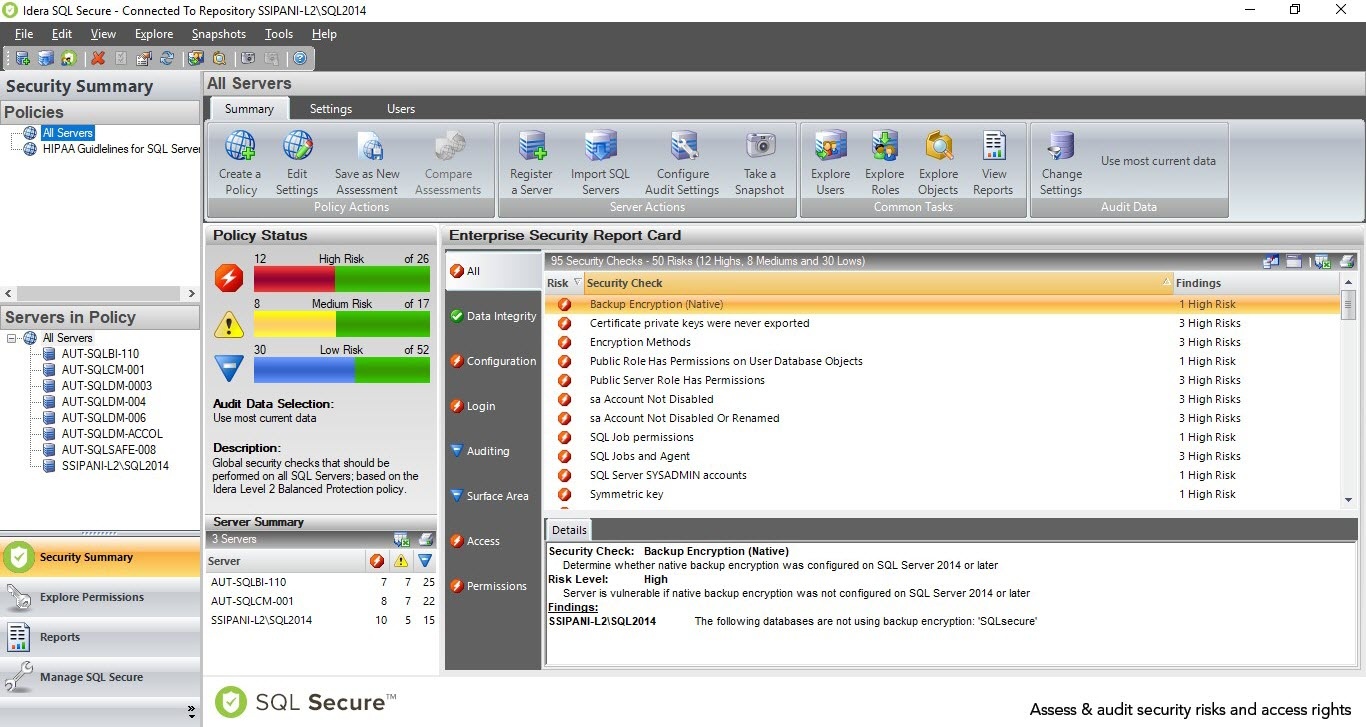The width and height of the screenshot is (1366, 727).
Task: Select AUT-SQLCM-001 row in Server Summary
Action: [x=322, y=601]
